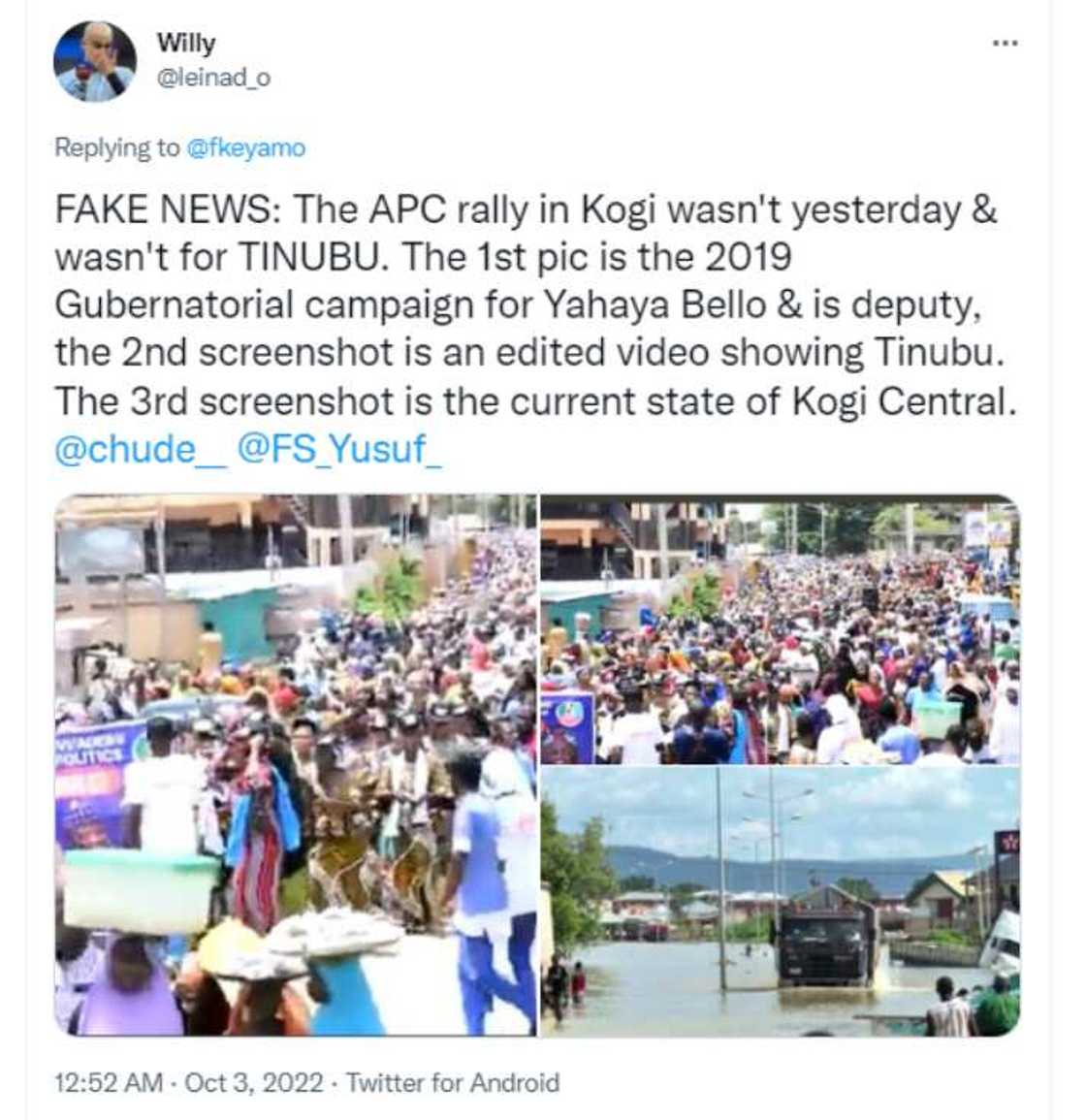
Task: Click the Oct 3, 2022 date
Action: point(253,1082)
